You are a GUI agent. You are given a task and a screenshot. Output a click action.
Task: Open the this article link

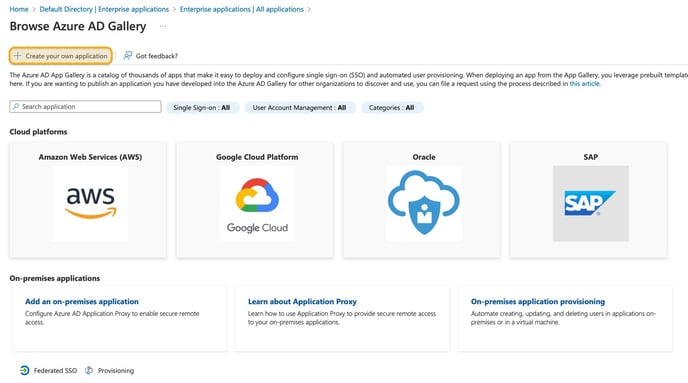(x=584, y=84)
